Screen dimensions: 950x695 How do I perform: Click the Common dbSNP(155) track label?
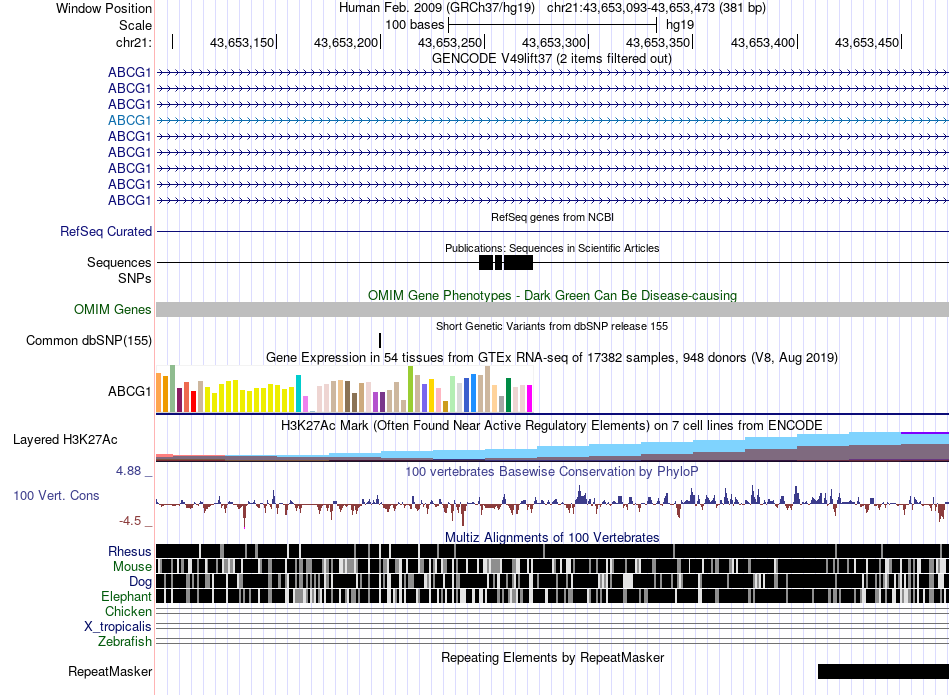[89, 341]
